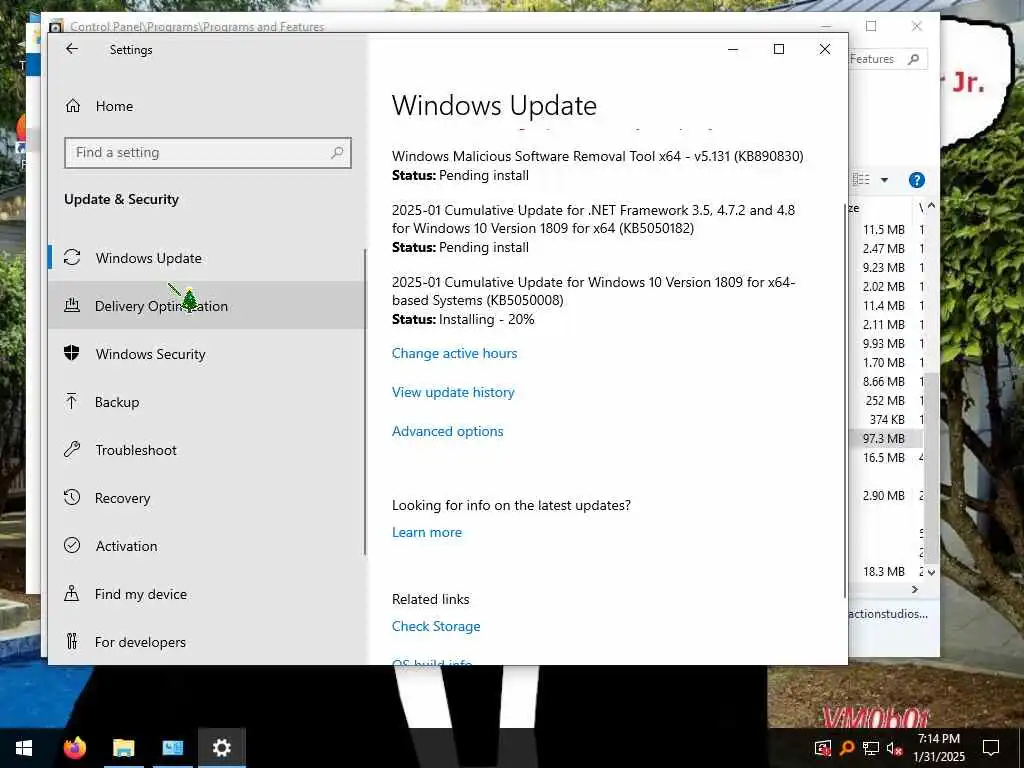
Task: Click the red tray icon beside the magnifier
Action: [823, 748]
